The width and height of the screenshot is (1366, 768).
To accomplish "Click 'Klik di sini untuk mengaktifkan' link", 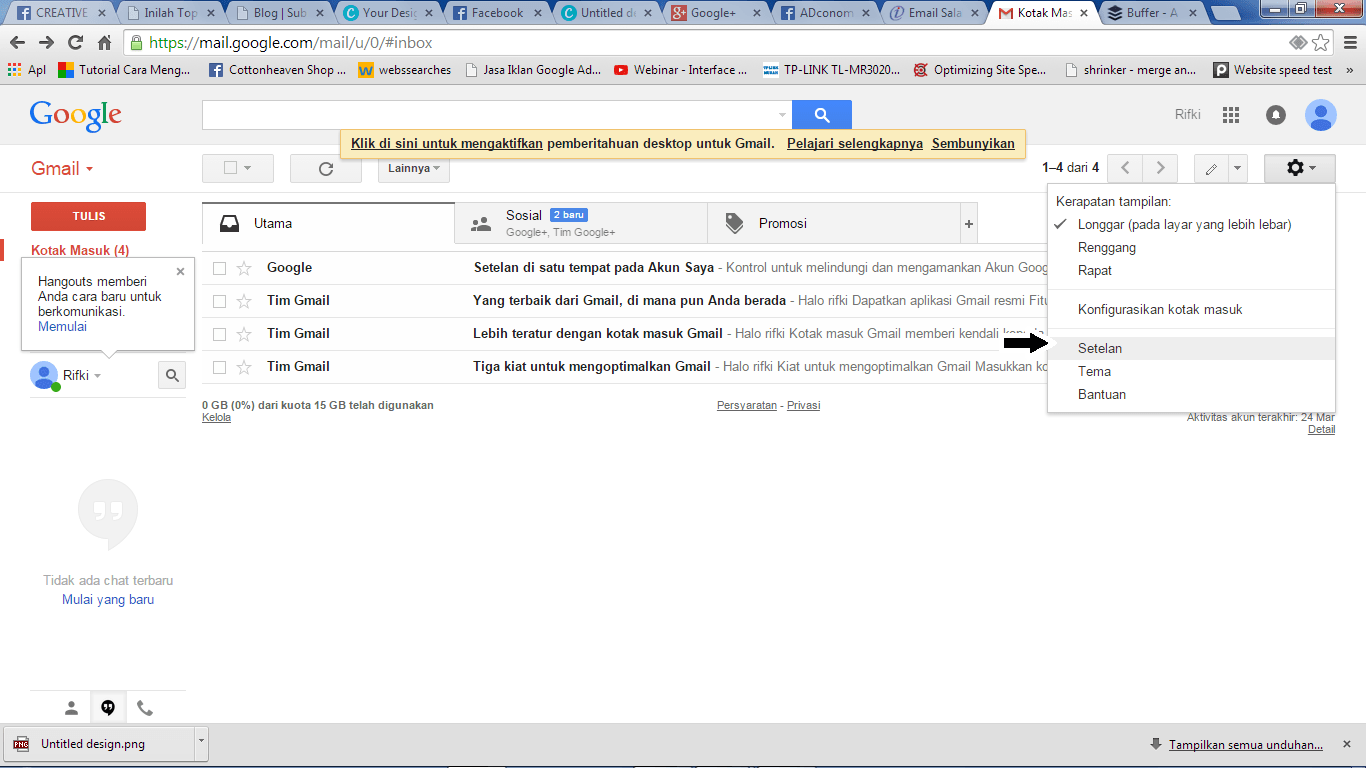I will [447, 144].
